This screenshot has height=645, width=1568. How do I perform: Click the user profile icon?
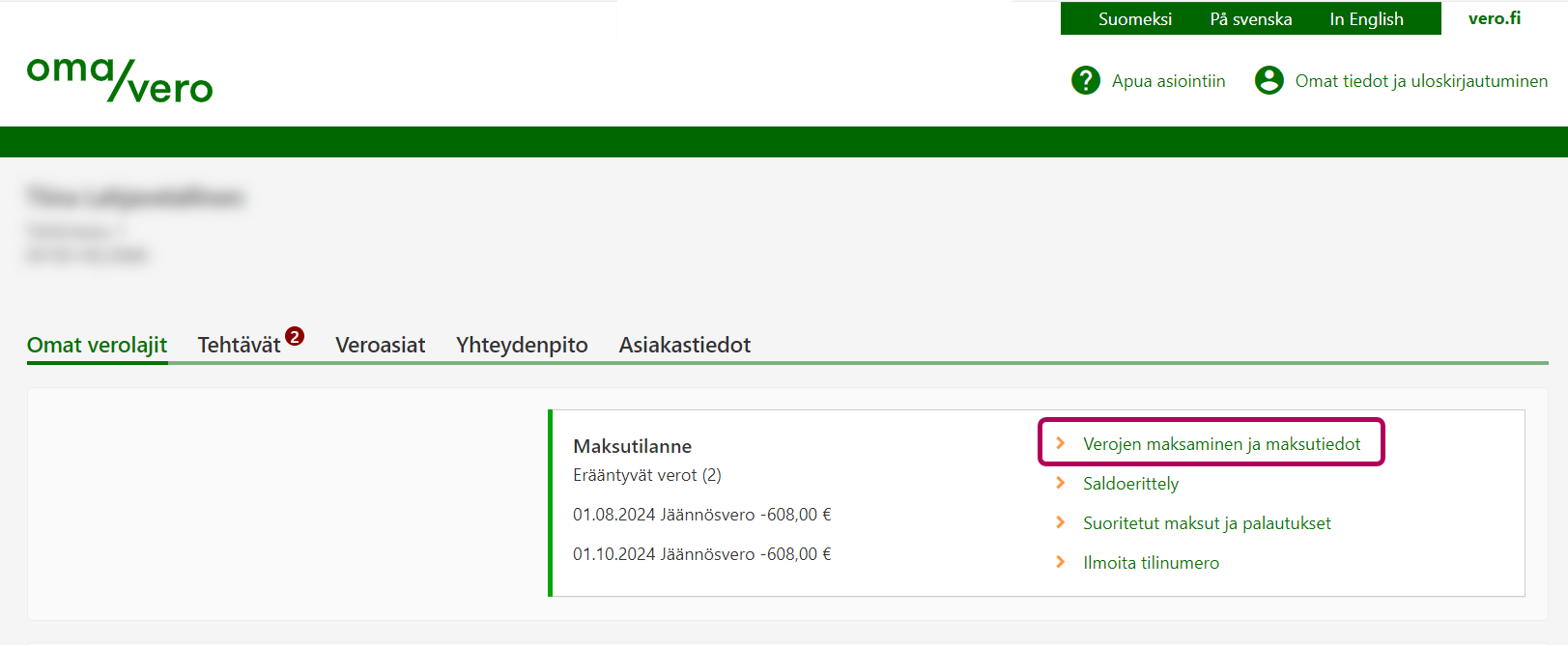point(1269,80)
